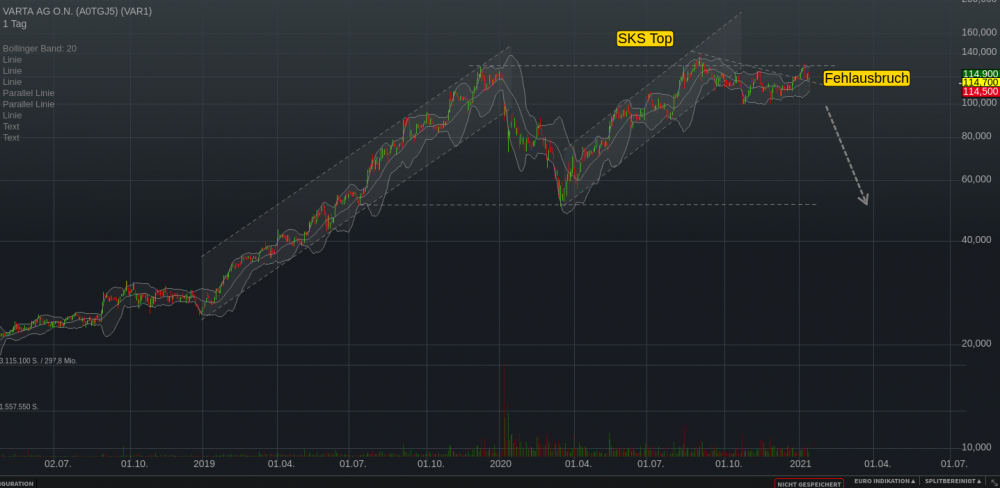Screen dimensions: 1000x488
Task: Select the first Text entry in list
Action: click(11, 126)
